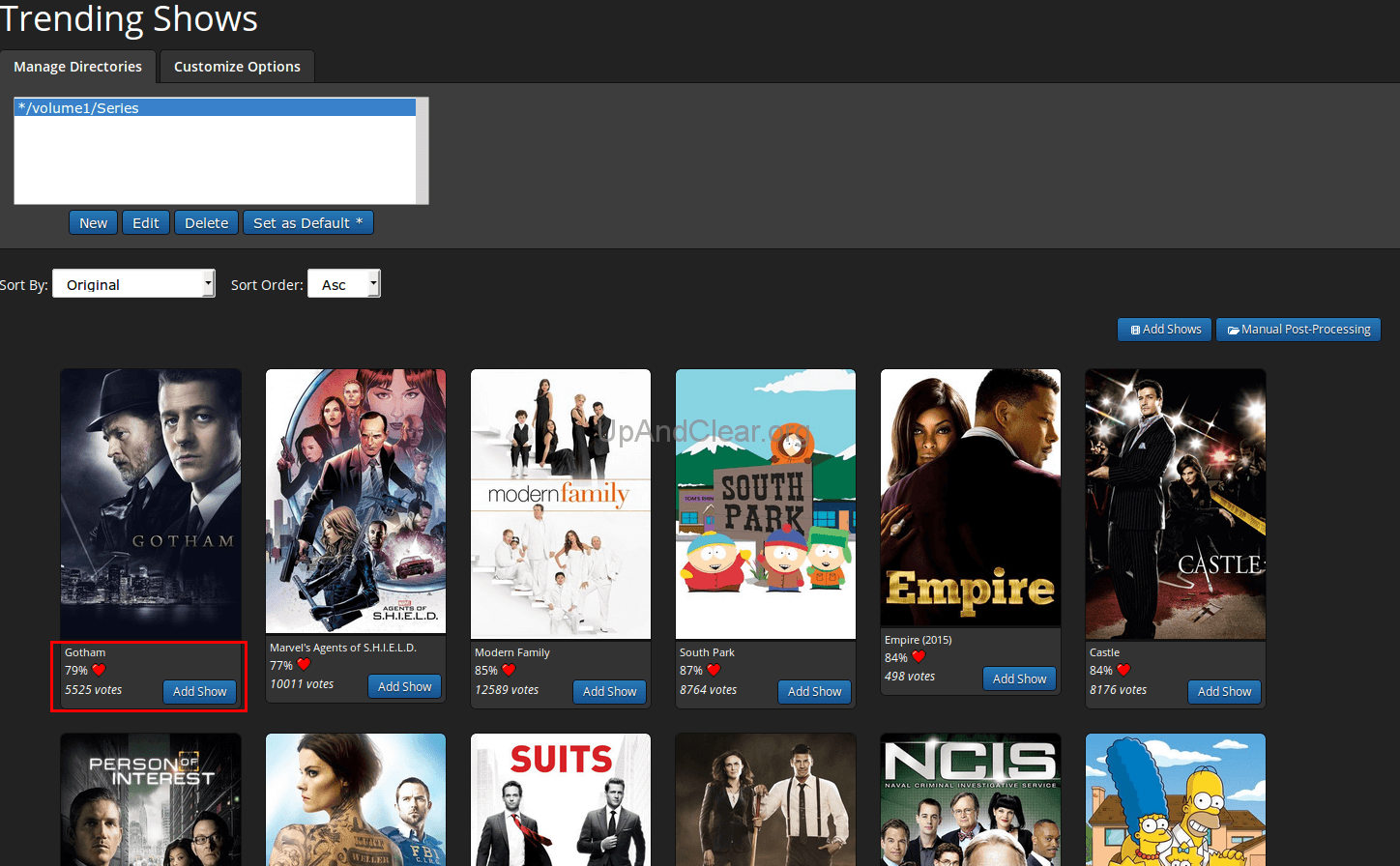Viewport: 1400px width, 866px height.
Task: Open Add Shows with the grid icon
Action: point(1164,330)
